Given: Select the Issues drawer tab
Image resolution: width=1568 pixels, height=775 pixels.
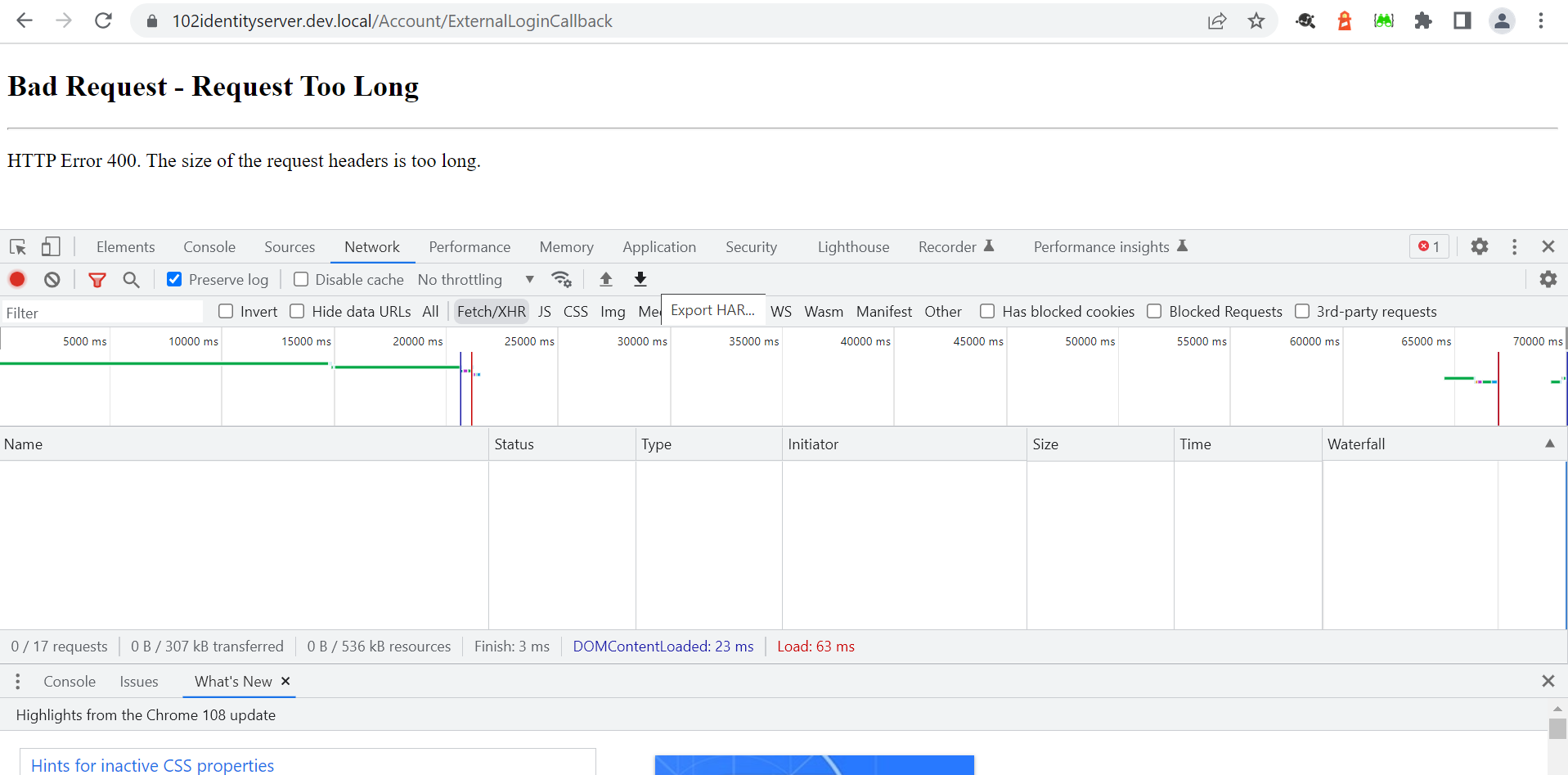Looking at the screenshot, I should (139, 681).
